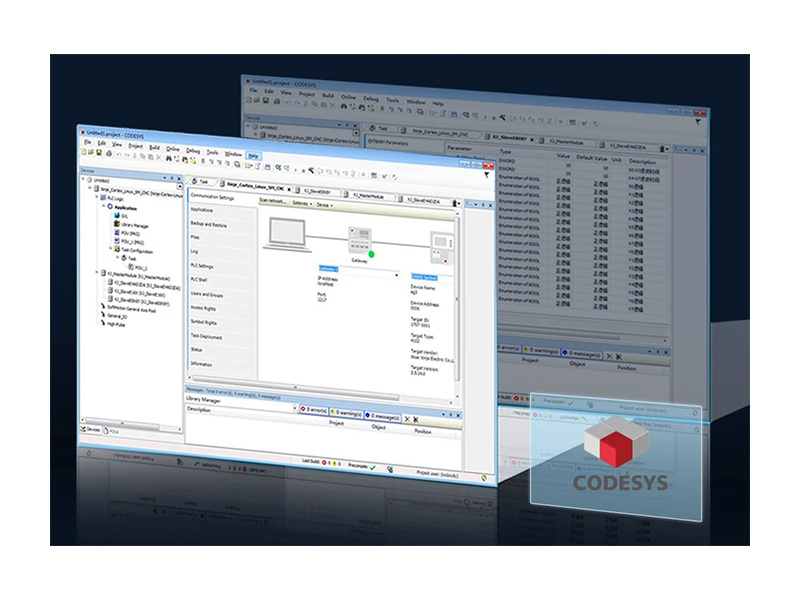Switch to the POUs tab below the device tree
800x600 pixels.
[112, 431]
